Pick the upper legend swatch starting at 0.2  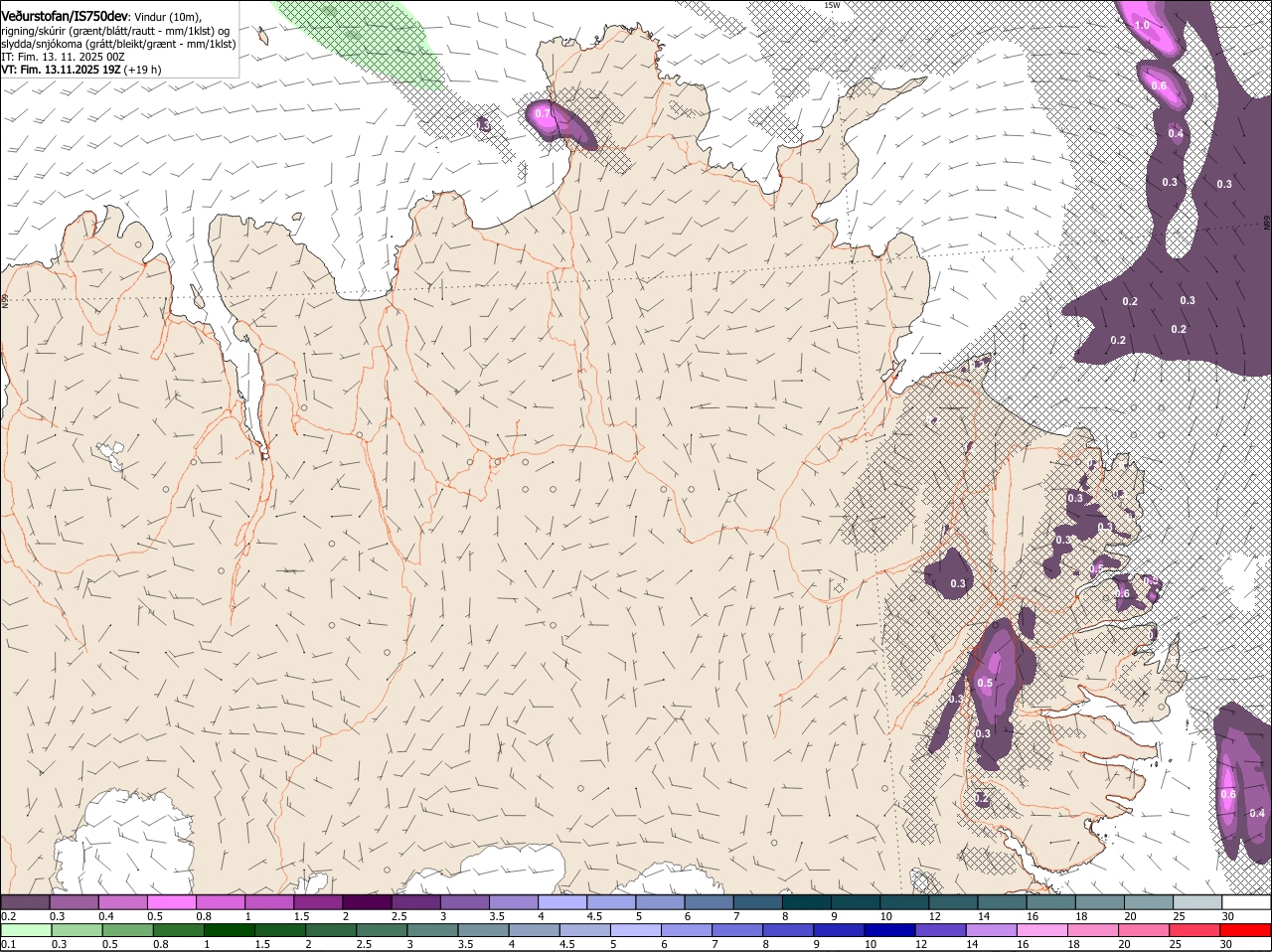tap(25, 902)
